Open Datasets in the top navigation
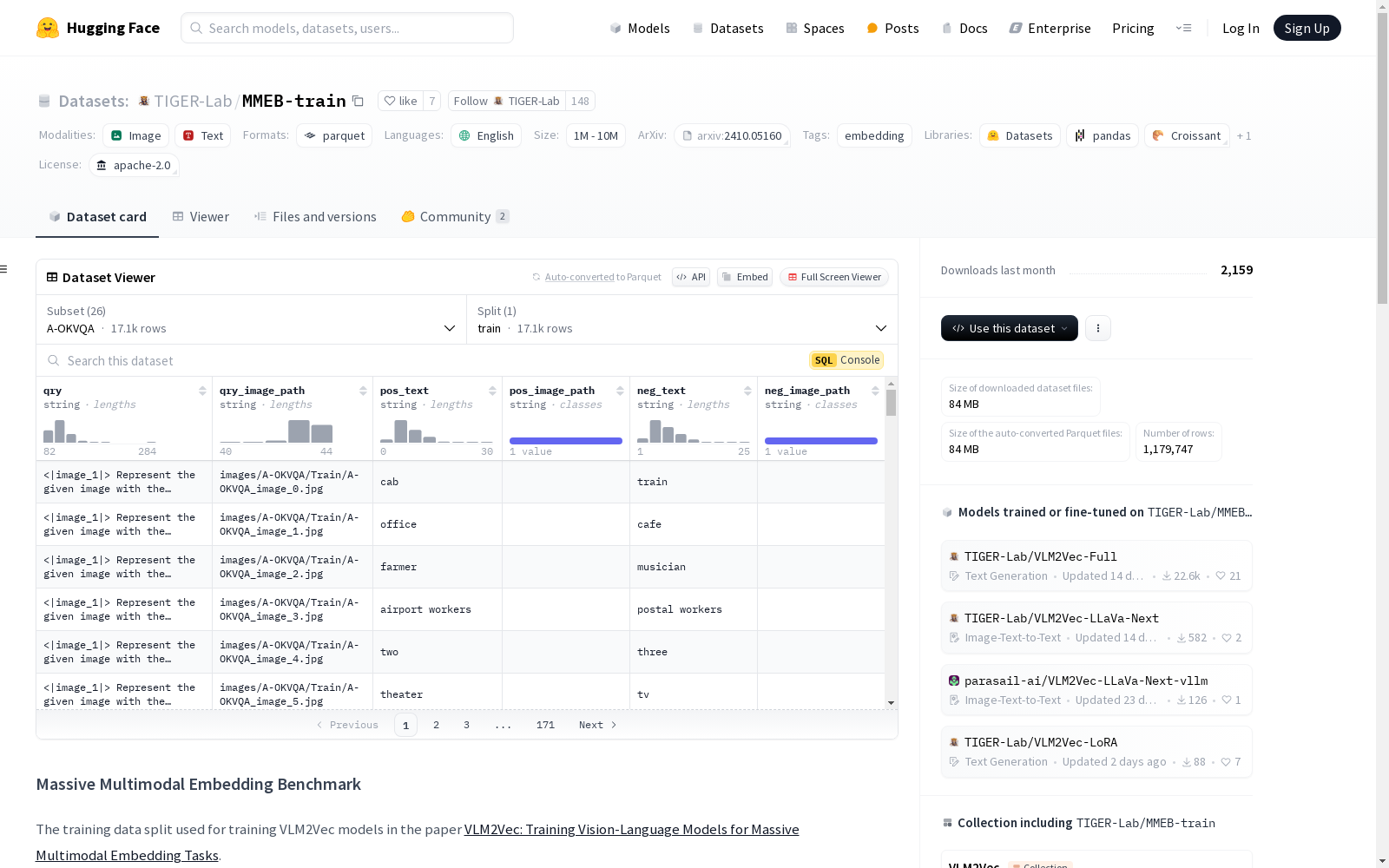Viewport: 1389px width, 868px height. tap(727, 28)
